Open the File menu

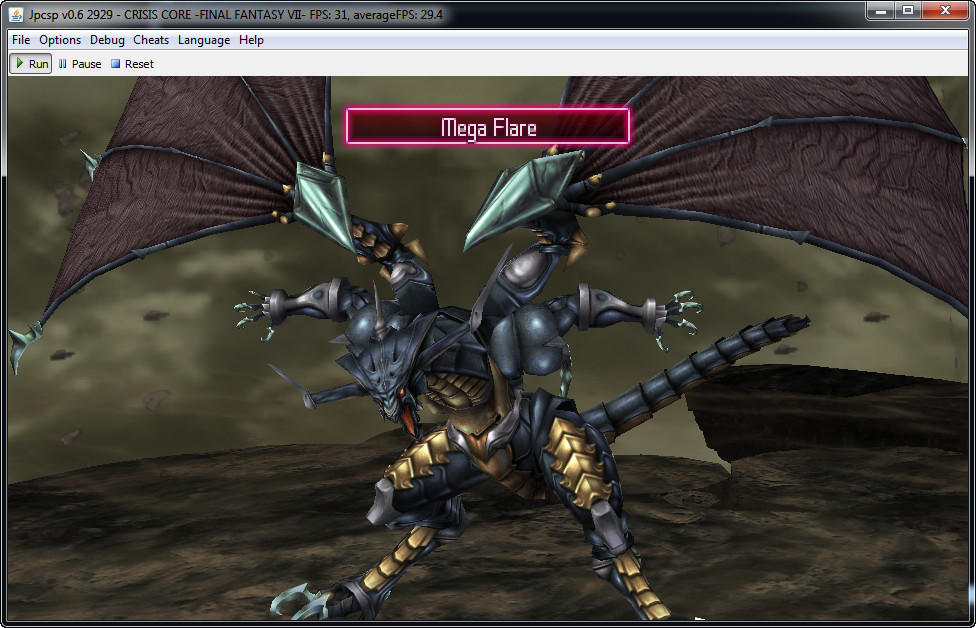21,40
